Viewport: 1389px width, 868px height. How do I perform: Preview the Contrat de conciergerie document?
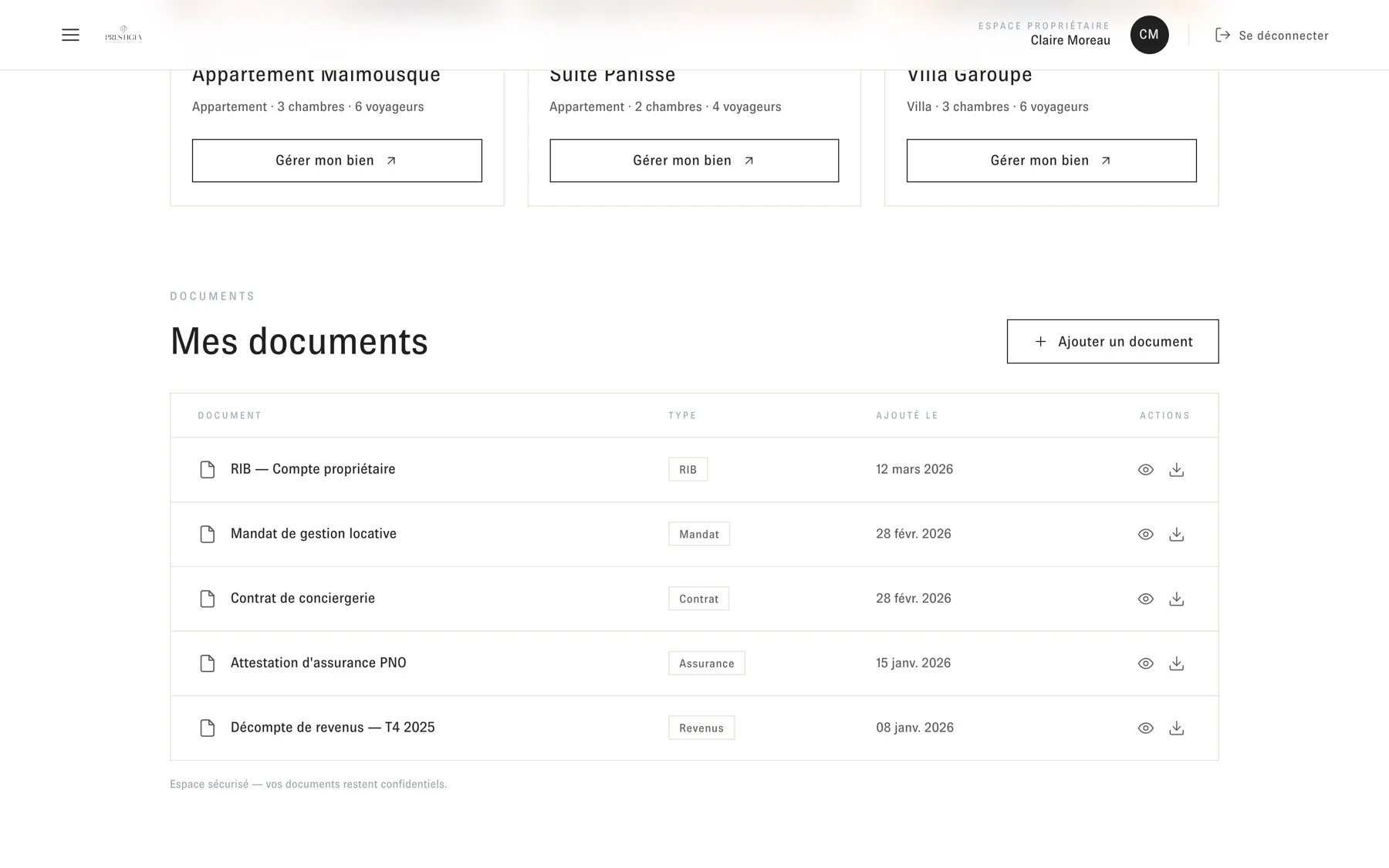pos(1145,599)
